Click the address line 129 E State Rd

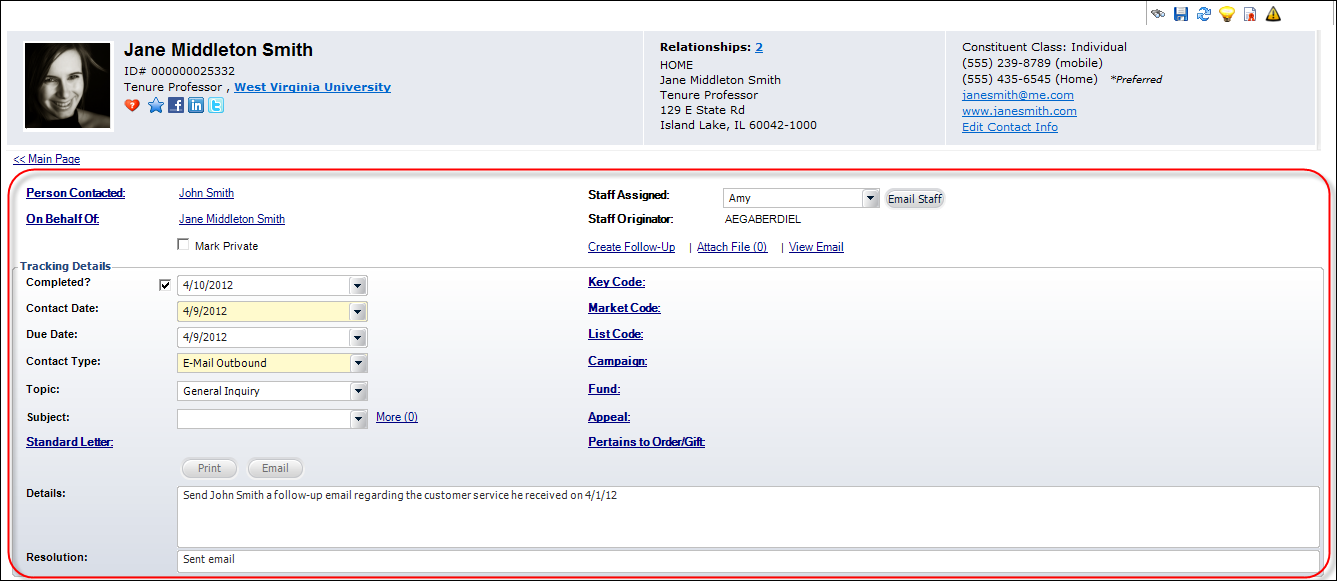pos(702,110)
